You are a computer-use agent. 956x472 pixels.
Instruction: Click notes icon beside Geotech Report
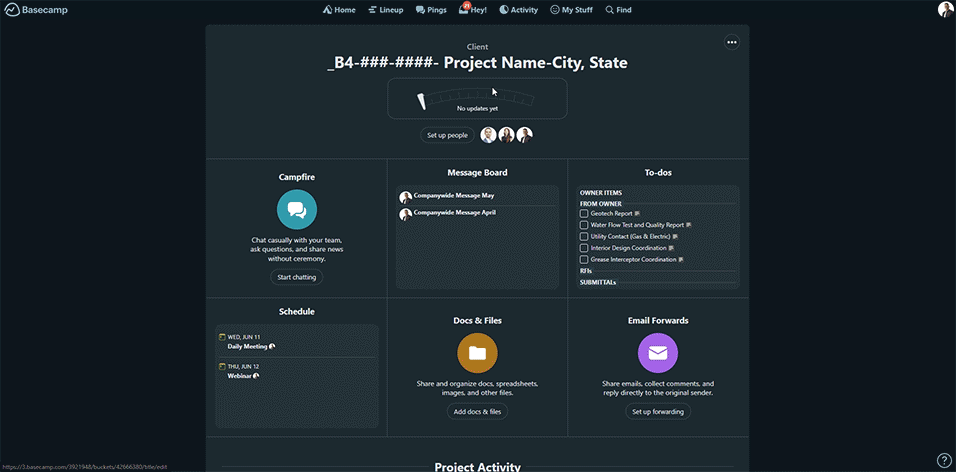[637, 214]
